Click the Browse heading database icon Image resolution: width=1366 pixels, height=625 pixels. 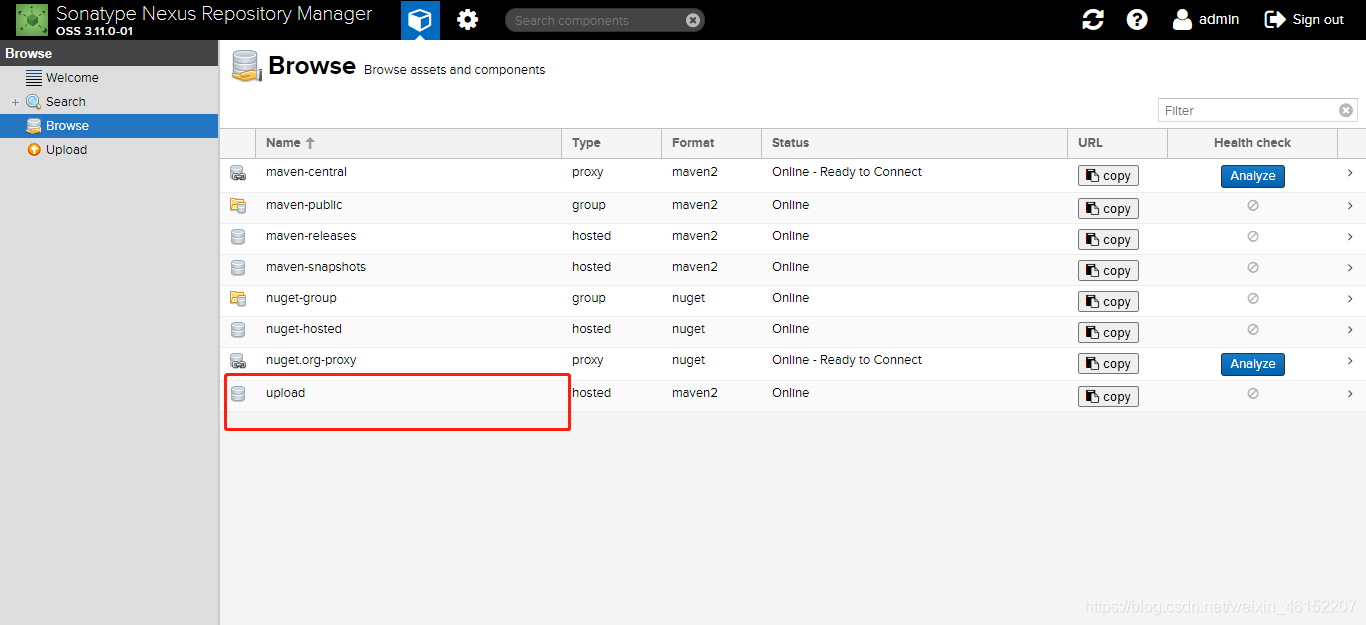pyautogui.click(x=246, y=66)
